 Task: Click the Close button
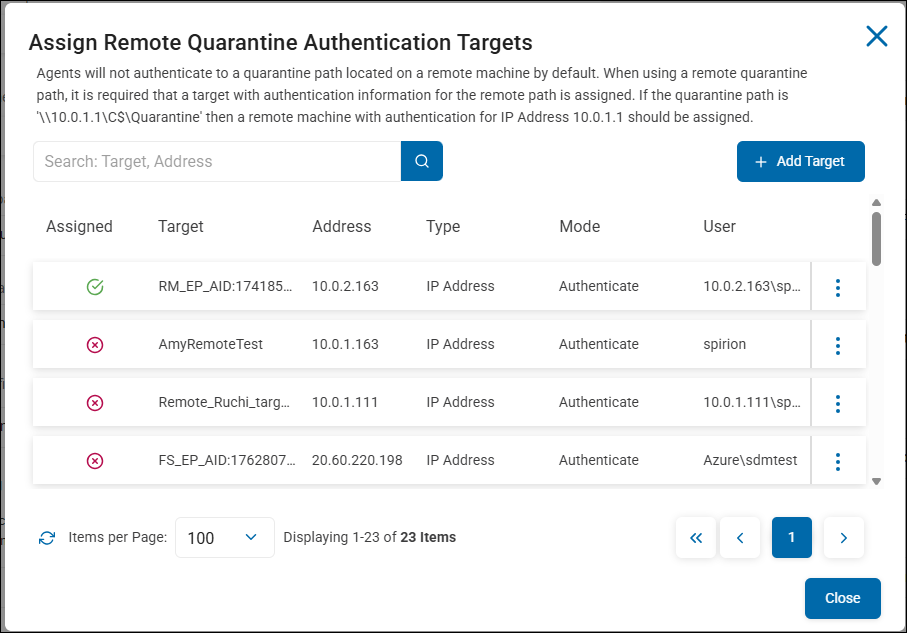pyautogui.click(x=842, y=598)
